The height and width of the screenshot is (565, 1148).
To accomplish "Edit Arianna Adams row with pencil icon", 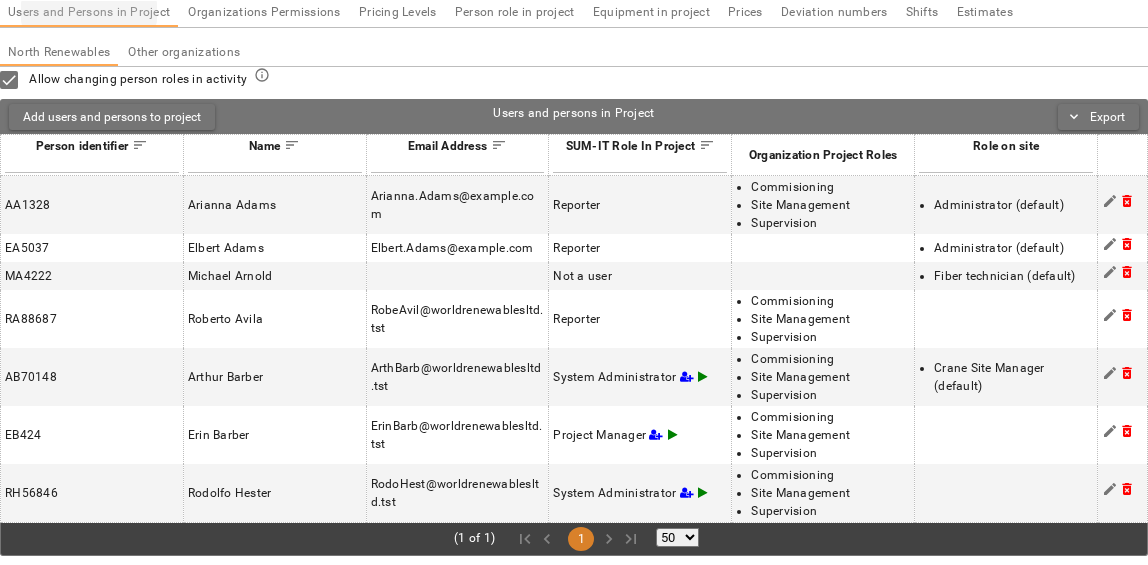I will click(1110, 201).
